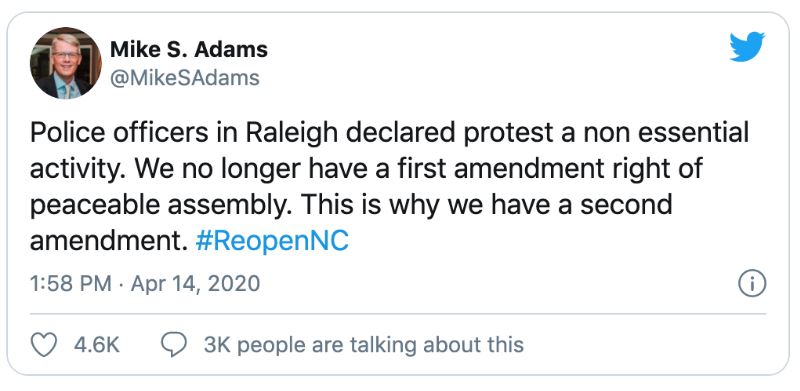
Task: Click the 1:58 PM timestamp
Action: (70, 283)
